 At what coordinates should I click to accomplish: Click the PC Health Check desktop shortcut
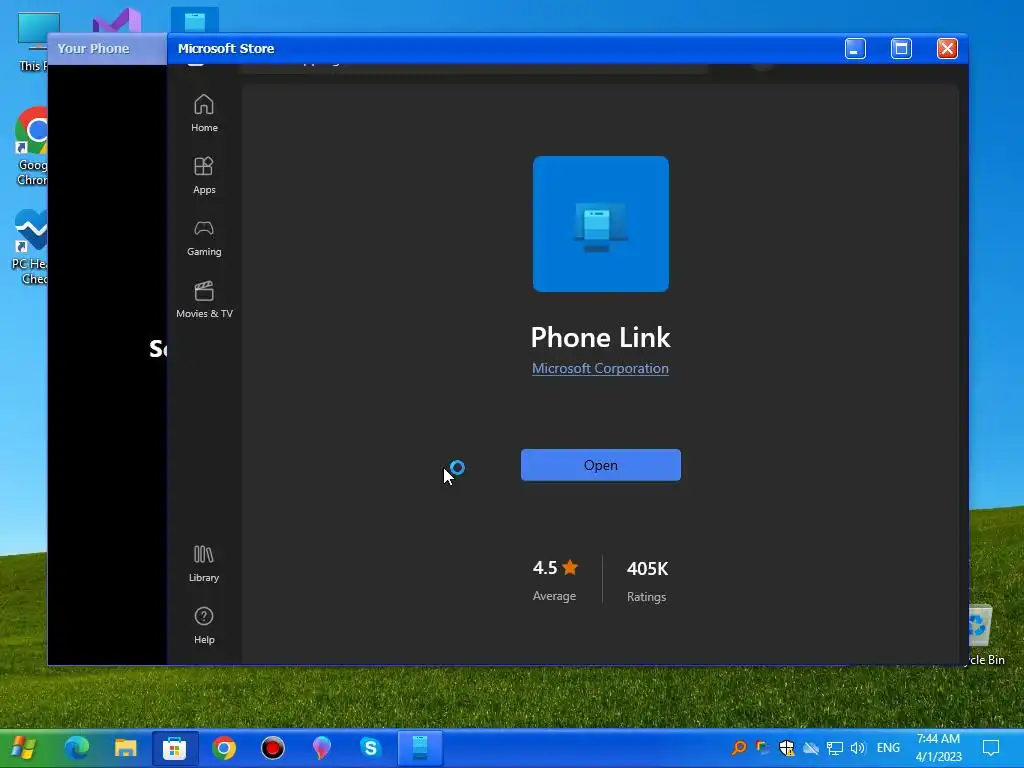pos(29,247)
